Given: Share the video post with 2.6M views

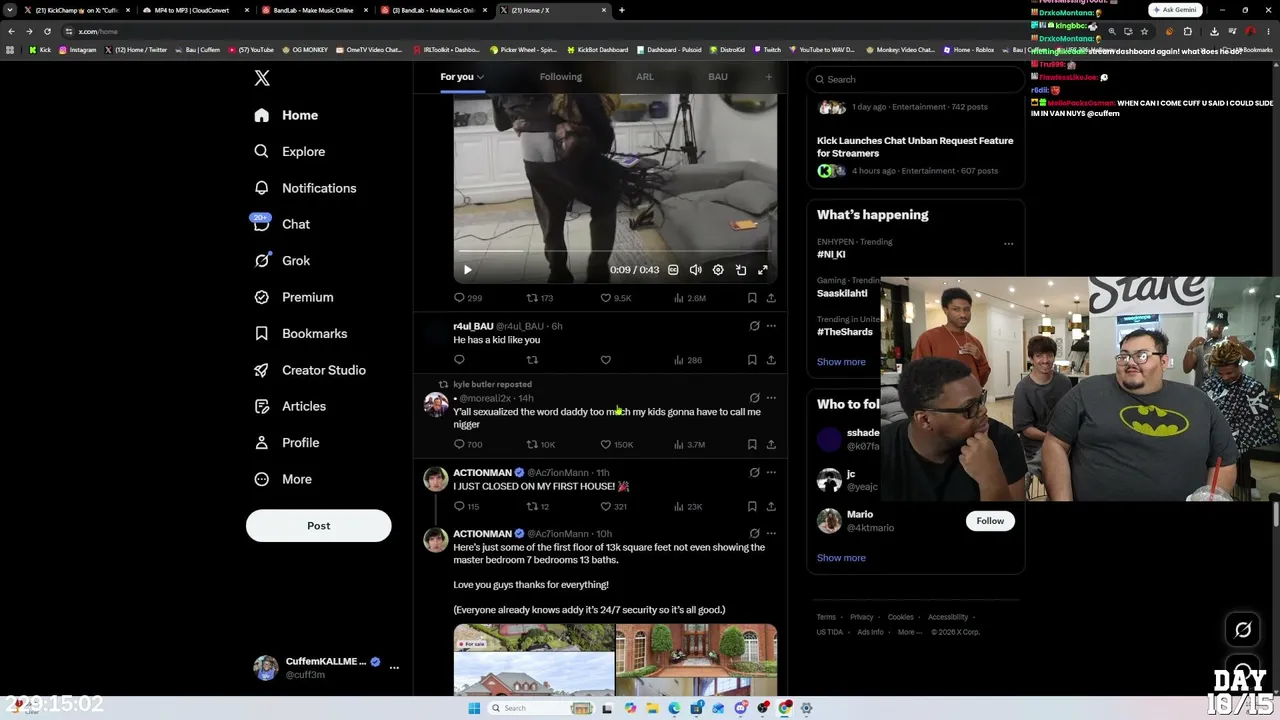Looking at the screenshot, I should pyautogui.click(x=771, y=298).
